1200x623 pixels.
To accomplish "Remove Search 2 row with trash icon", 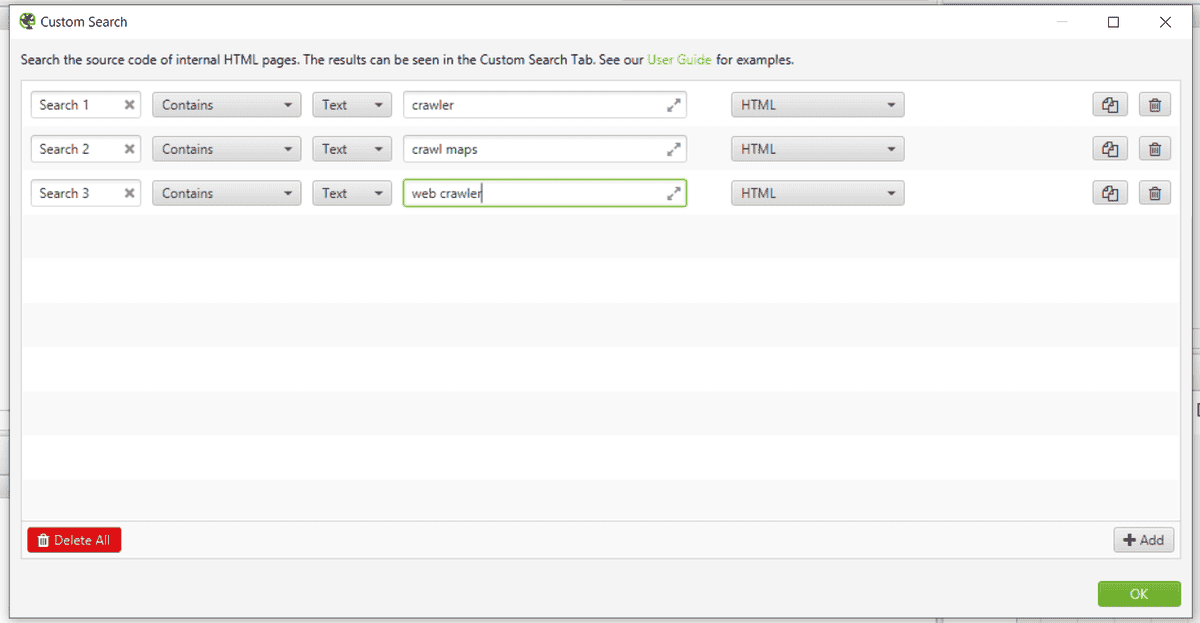I will point(1154,149).
